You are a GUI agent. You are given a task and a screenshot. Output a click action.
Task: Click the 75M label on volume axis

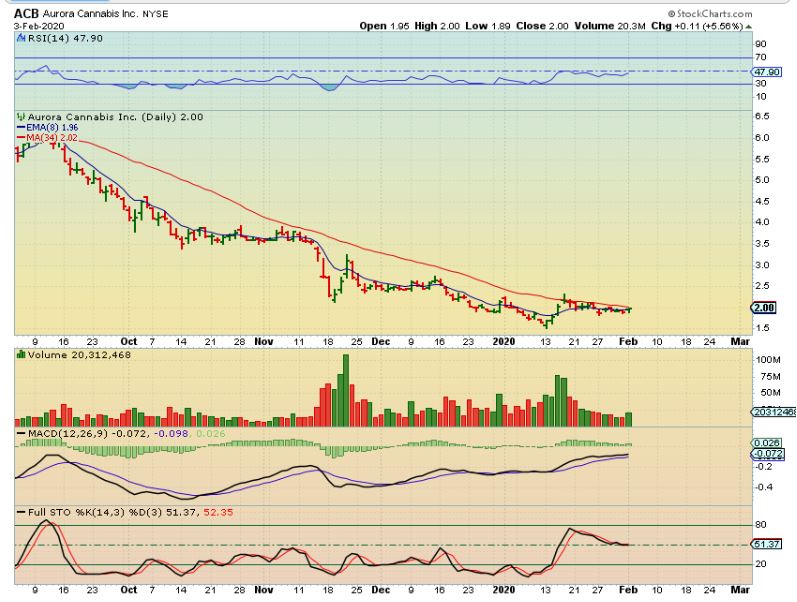(770, 377)
